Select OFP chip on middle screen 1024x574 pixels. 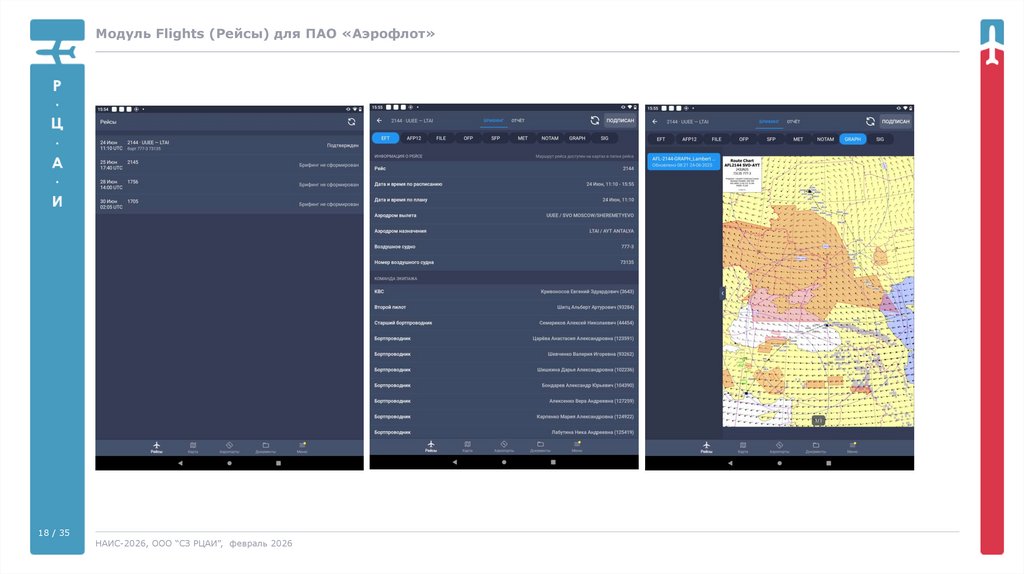tap(468, 138)
